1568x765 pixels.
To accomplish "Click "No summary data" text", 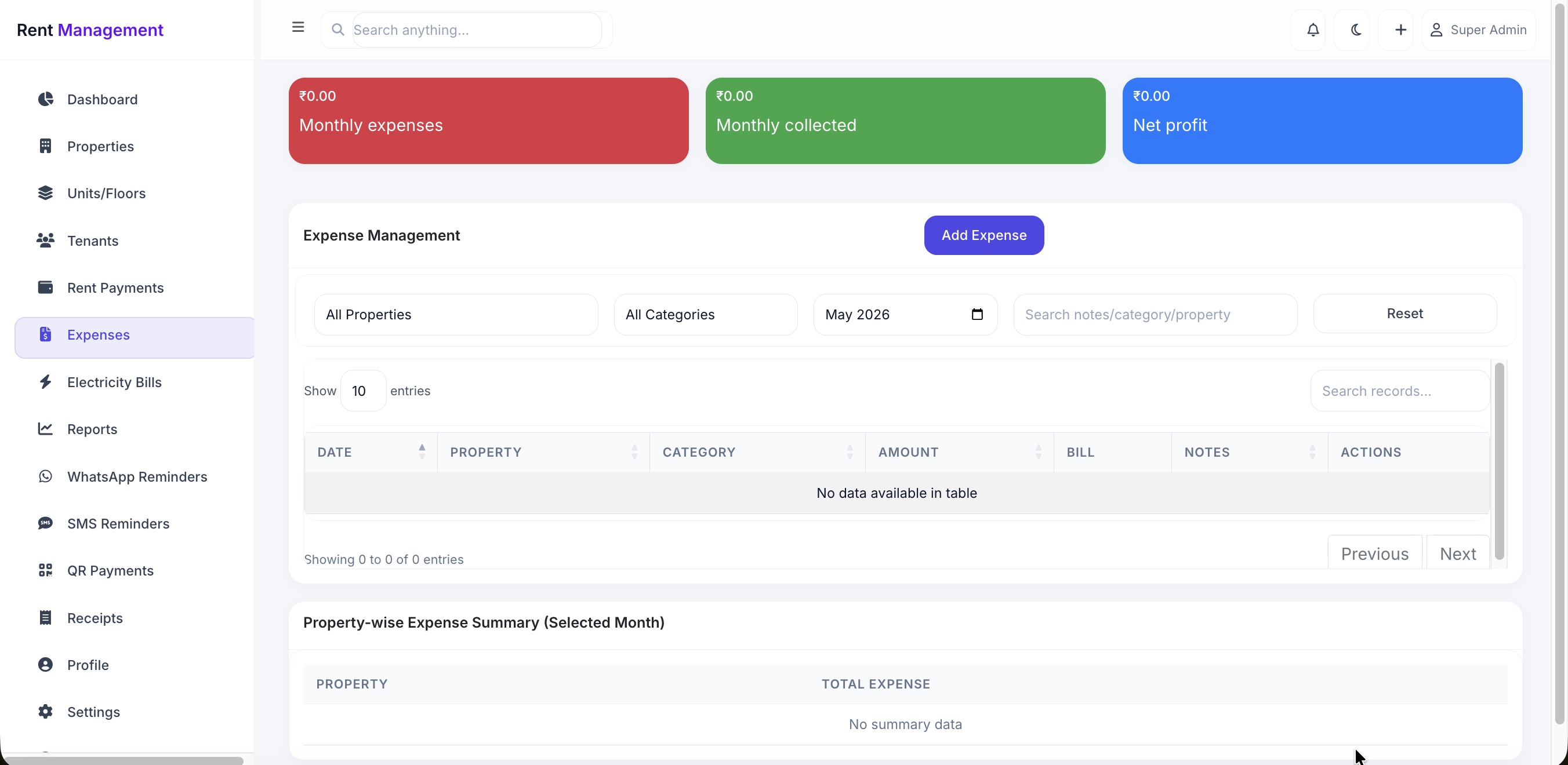I will coord(905,724).
